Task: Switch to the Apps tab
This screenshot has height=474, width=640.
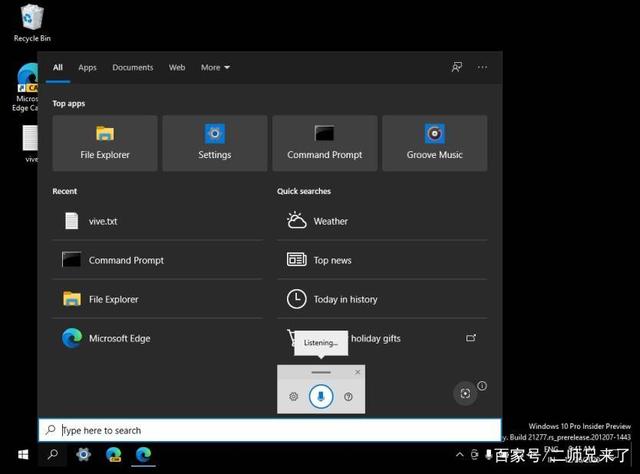Action: 87,67
